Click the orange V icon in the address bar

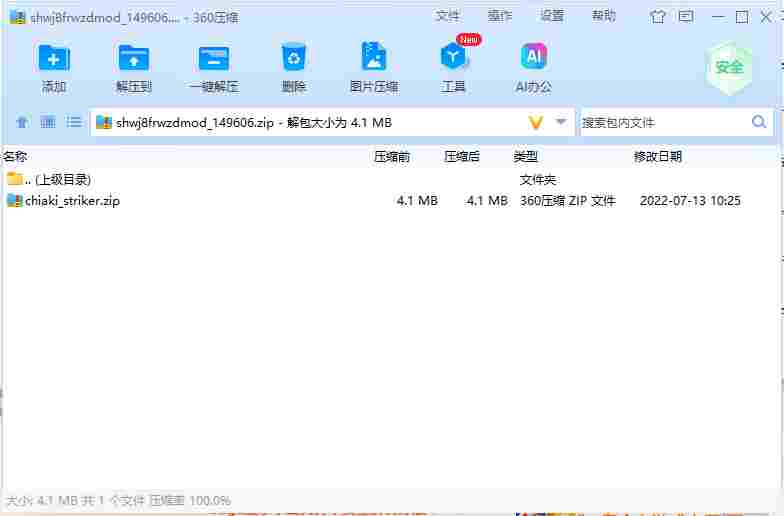tap(536, 122)
